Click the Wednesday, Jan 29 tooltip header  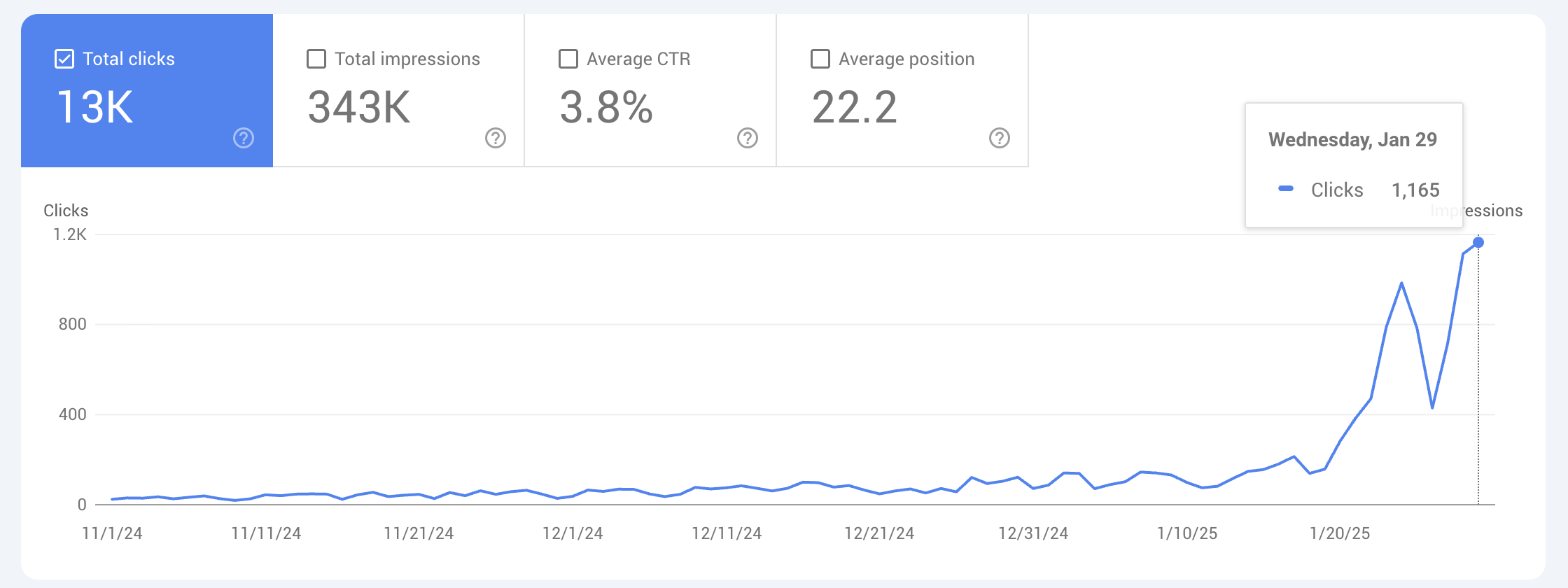(1353, 139)
